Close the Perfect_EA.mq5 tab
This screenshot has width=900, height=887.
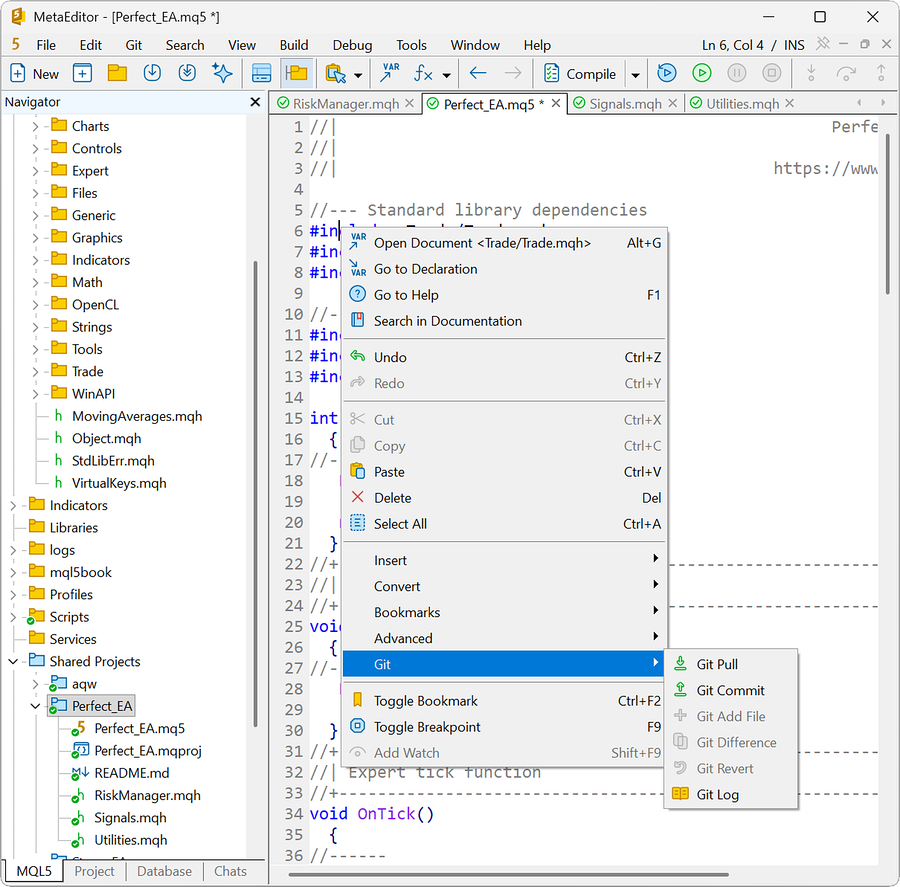(556, 103)
